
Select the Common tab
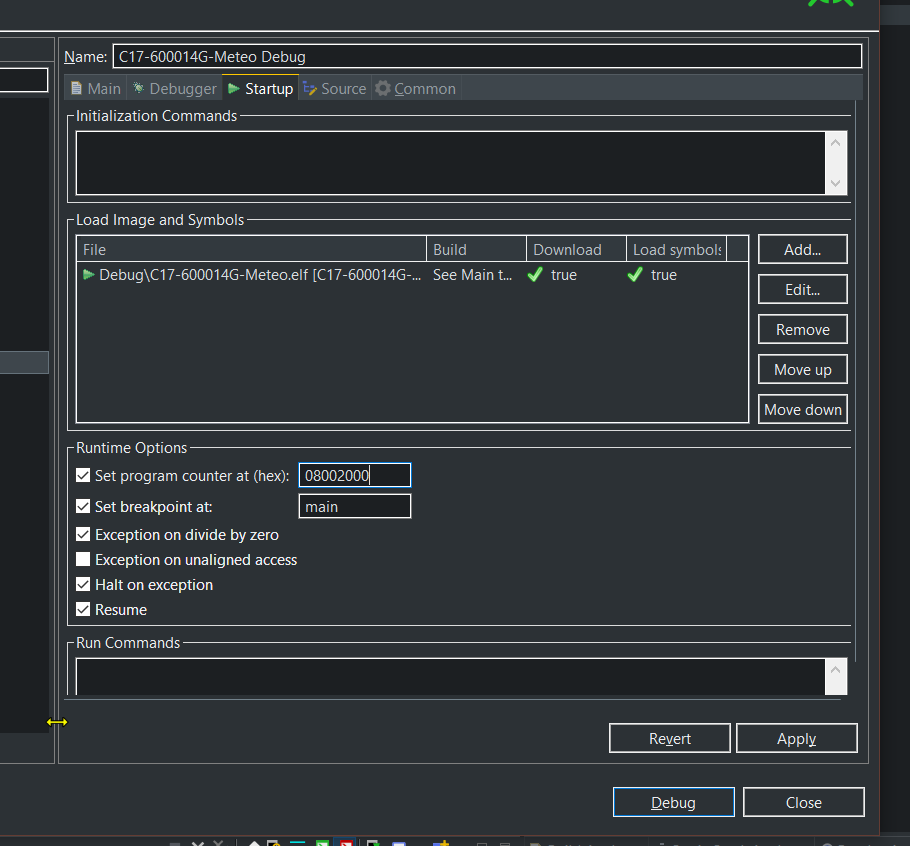click(416, 88)
